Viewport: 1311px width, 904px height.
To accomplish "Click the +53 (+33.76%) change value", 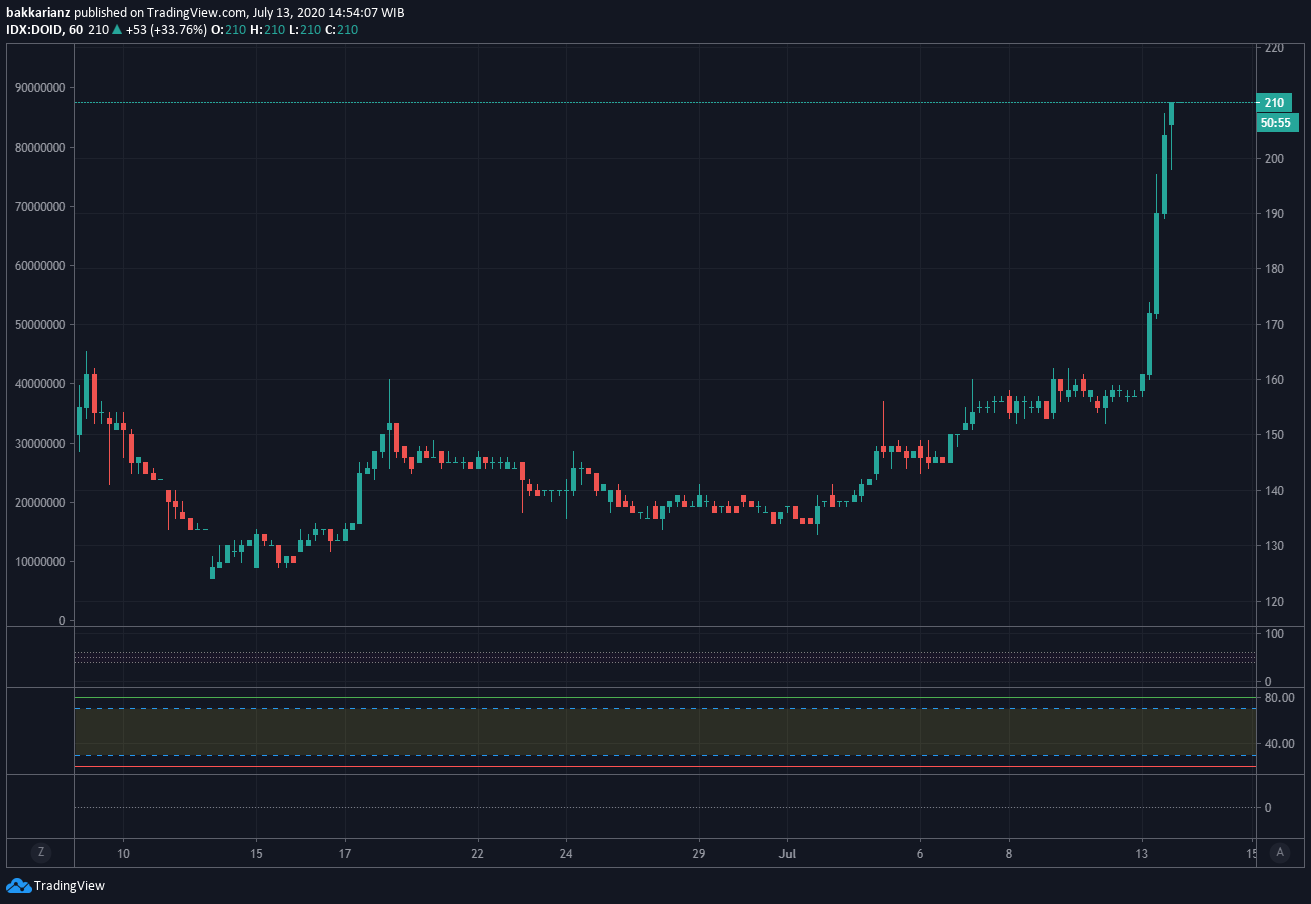I will [165, 29].
